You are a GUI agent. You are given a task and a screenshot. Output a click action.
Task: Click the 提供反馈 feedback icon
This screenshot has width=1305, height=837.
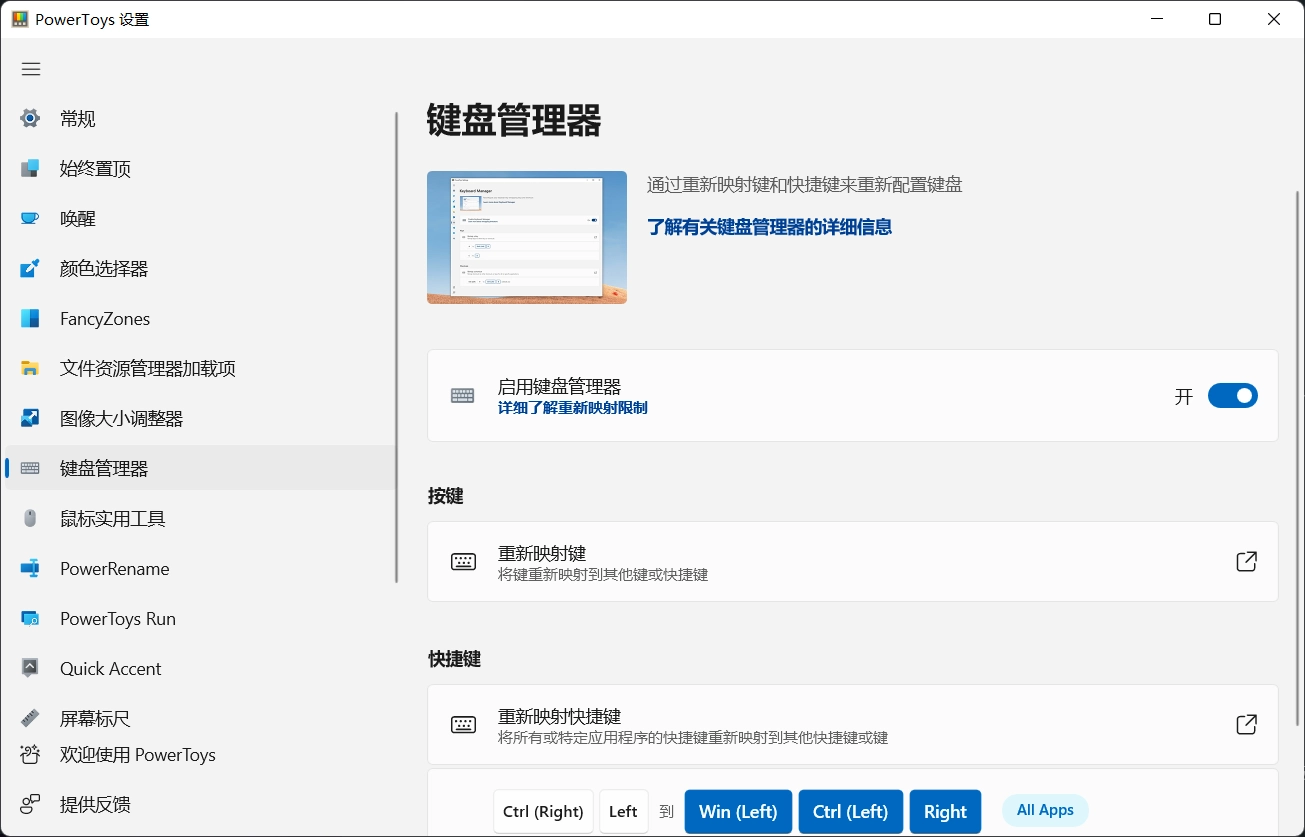[30, 804]
